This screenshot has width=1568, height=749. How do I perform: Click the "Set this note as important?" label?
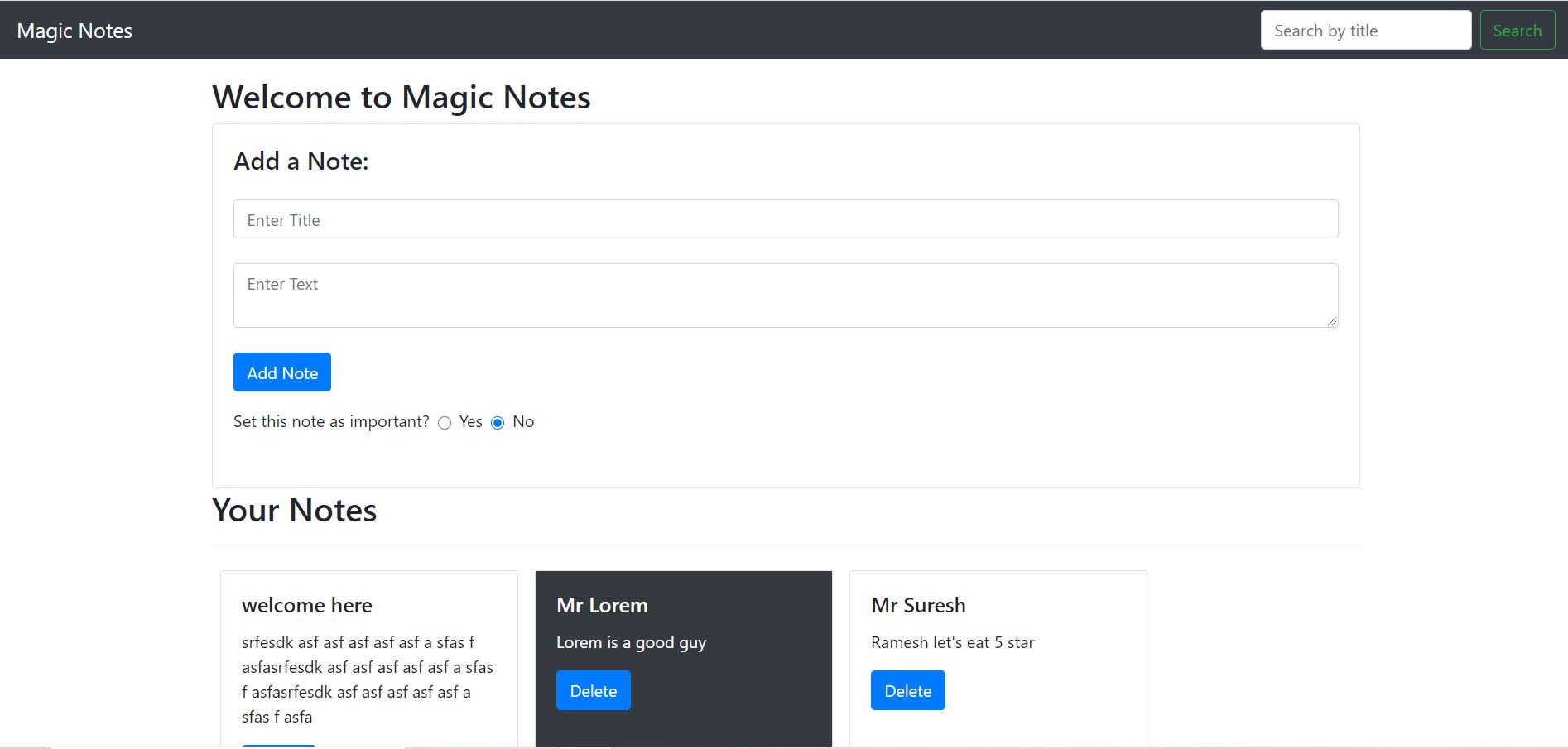pos(330,421)
